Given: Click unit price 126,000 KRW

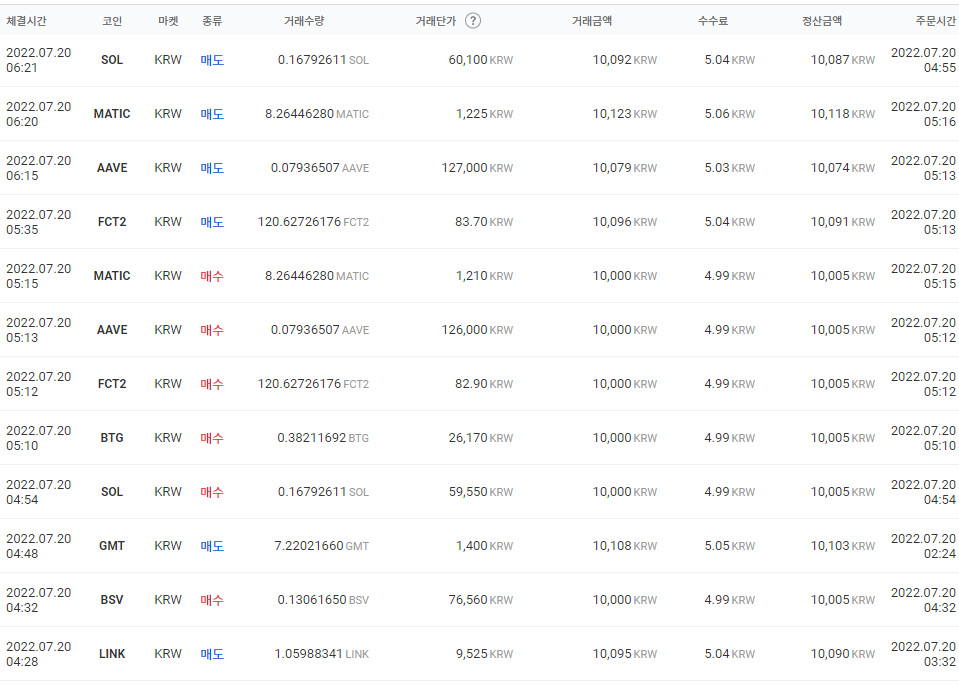Looking at the screenshot, I should coord(477,330).
